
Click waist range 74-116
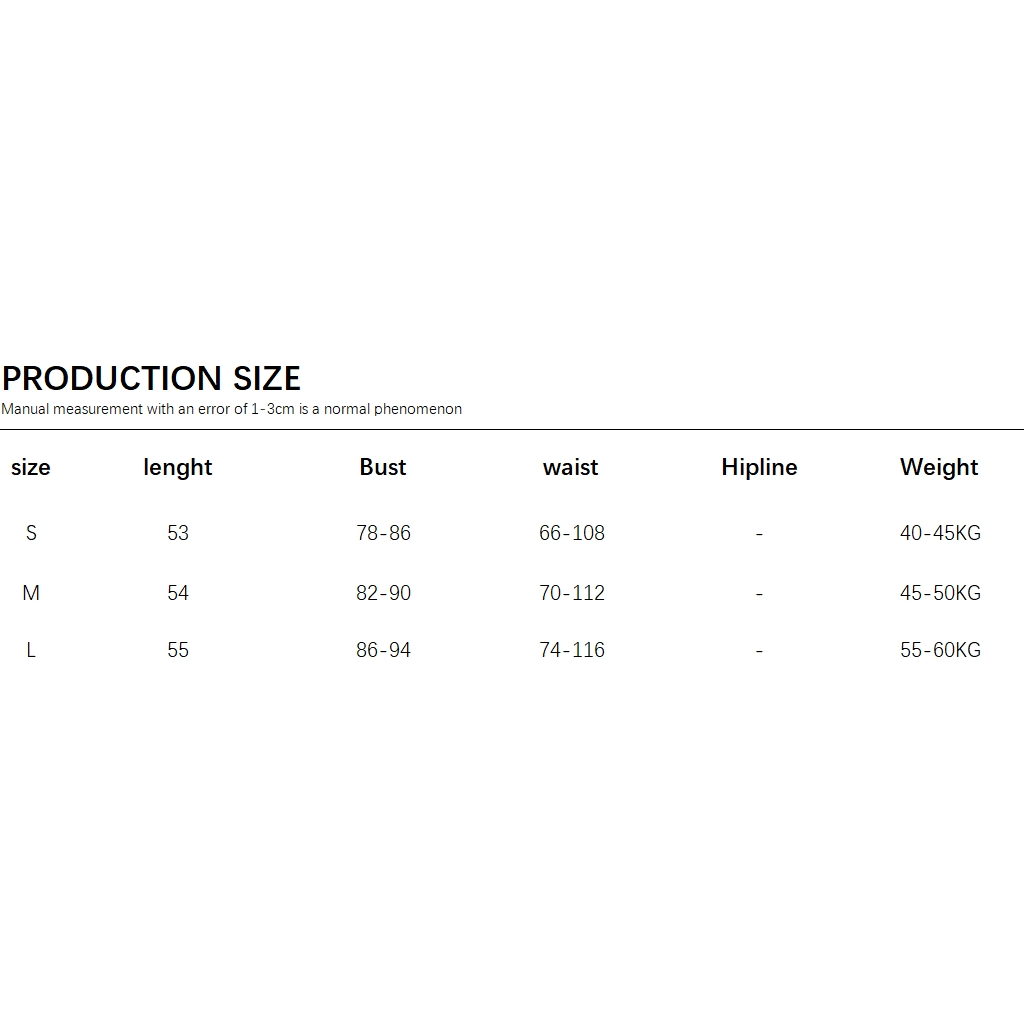[x=572, y=650]
